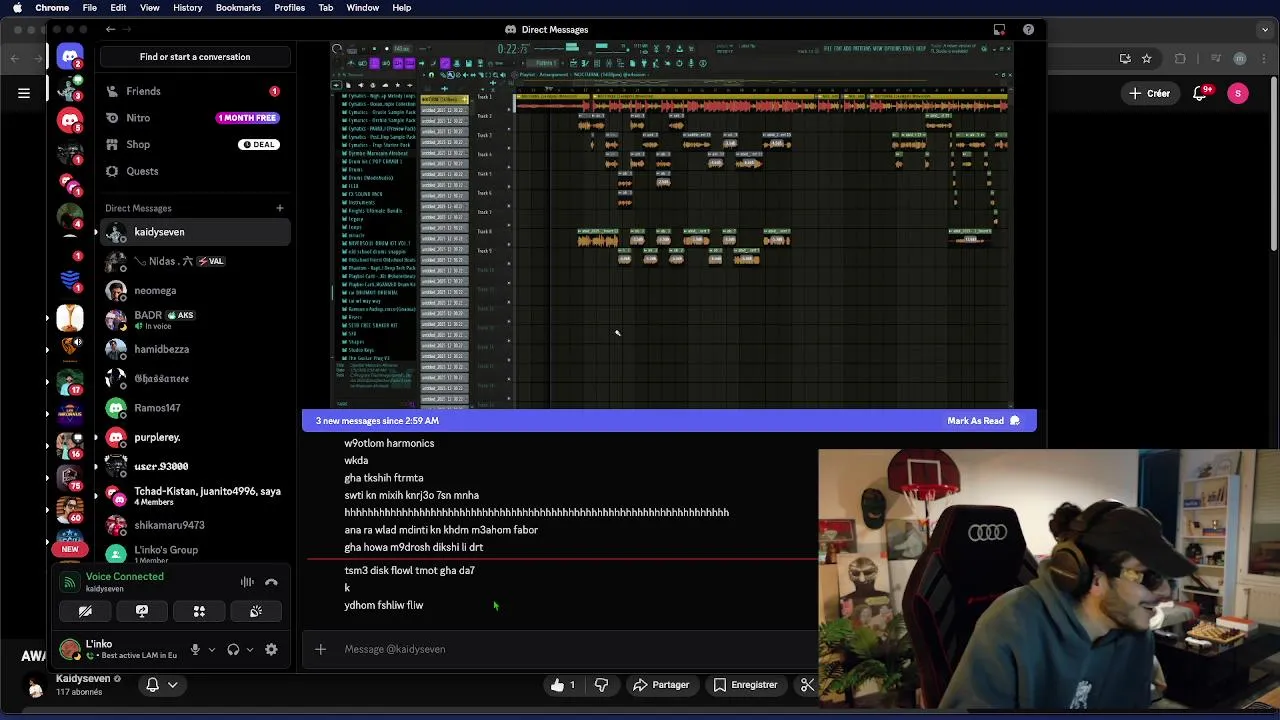
Task: Click the Partager share button
Action: 661,685
